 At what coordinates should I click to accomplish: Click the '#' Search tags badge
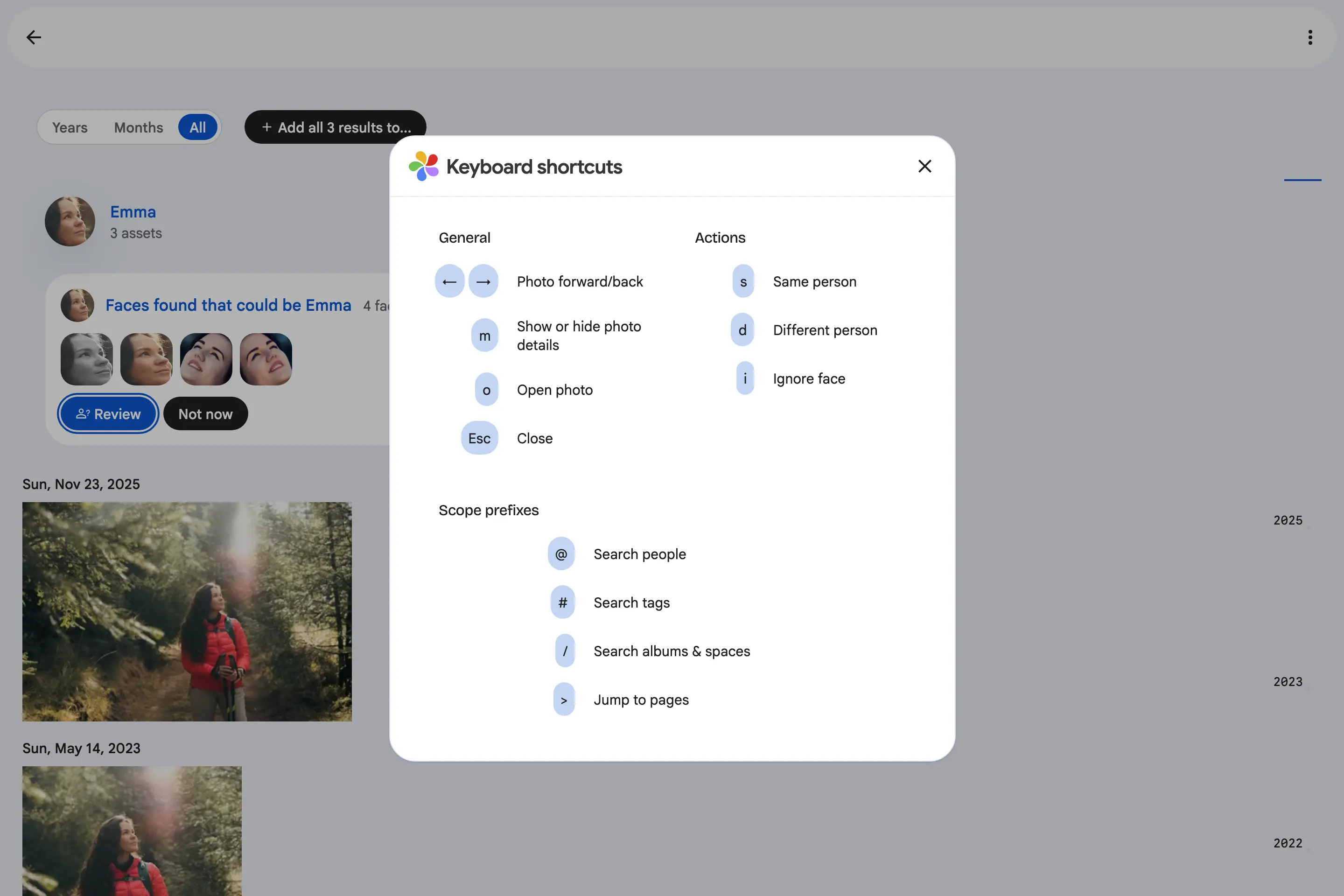563,602
